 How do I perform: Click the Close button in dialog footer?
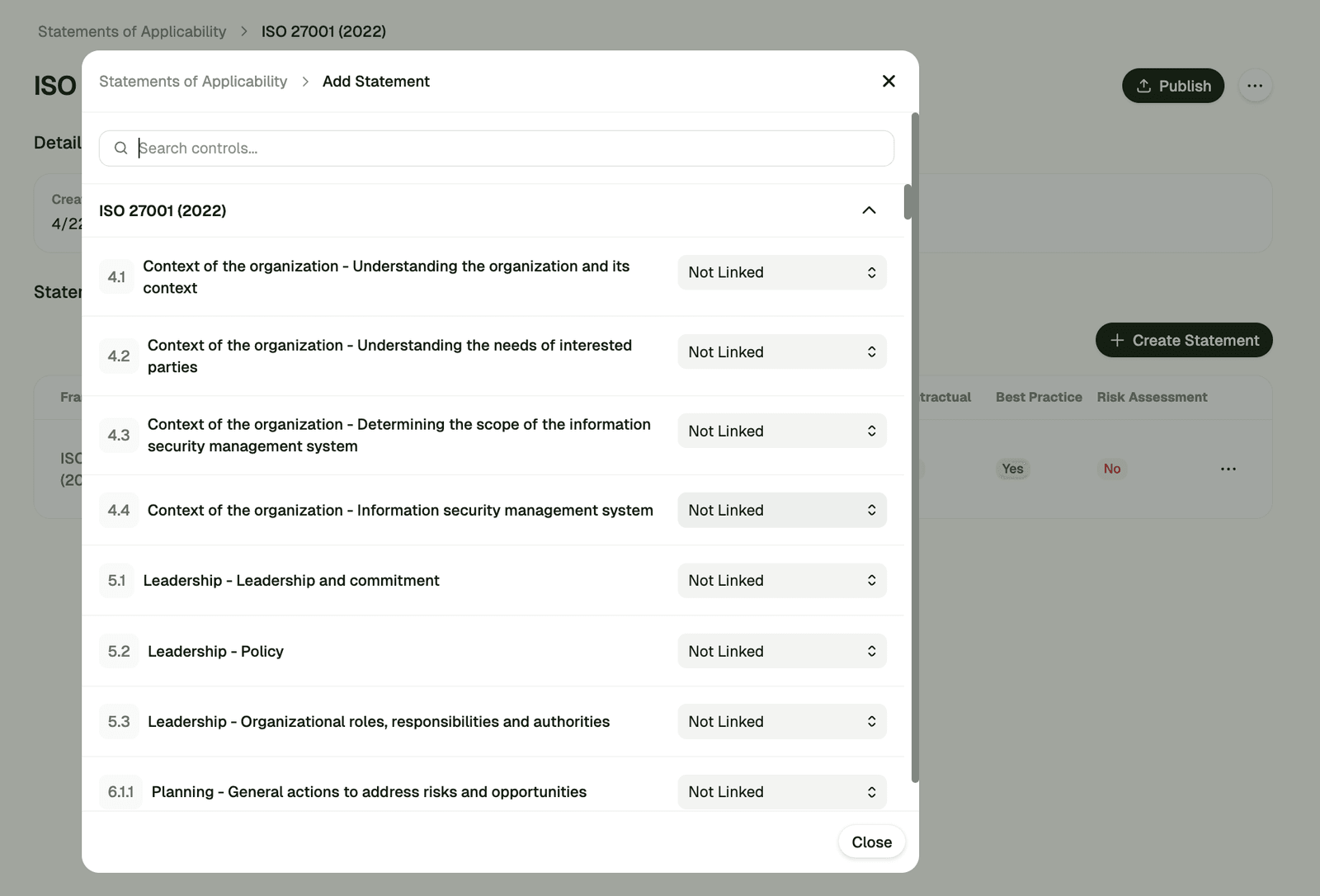point(871,842)
